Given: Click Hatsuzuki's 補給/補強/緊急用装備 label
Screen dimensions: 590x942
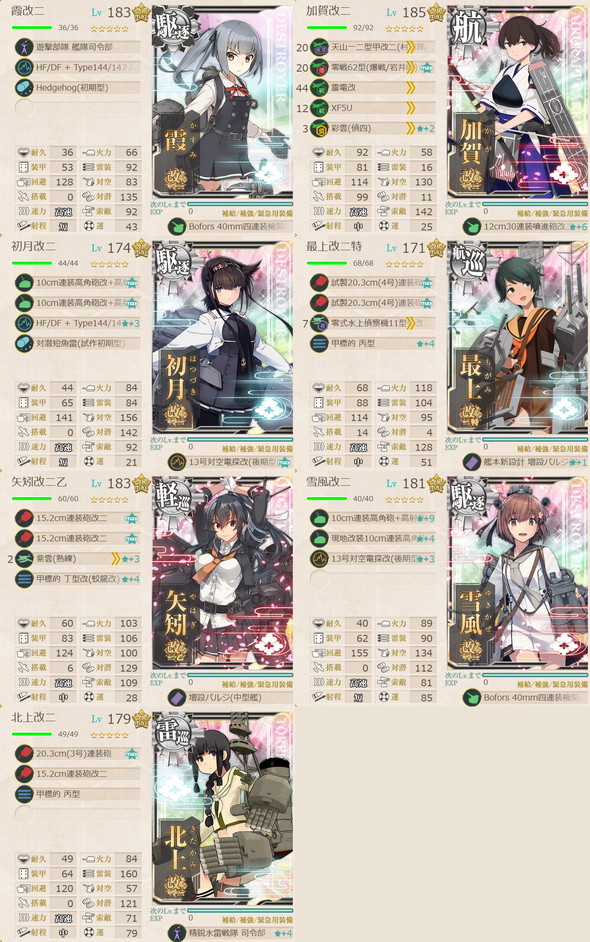Looking at the screenshot, I should point(257,449).
